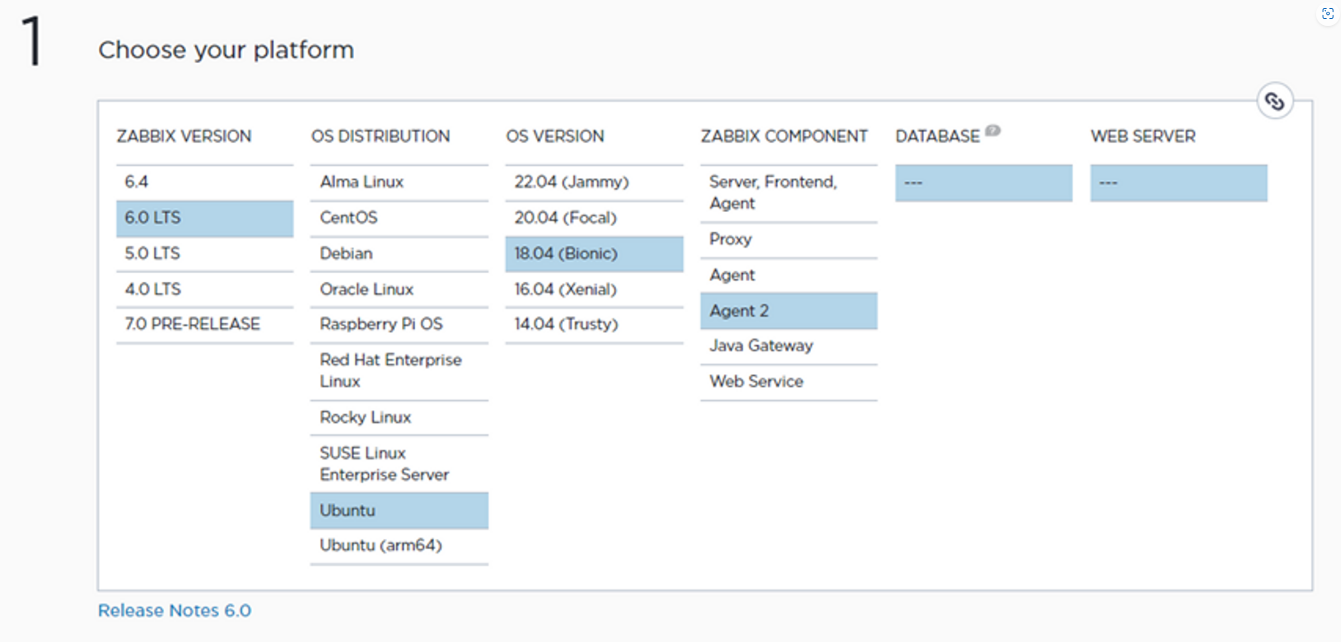1341x642 pixels.
Task: Click the ZABBIX VERSION column header
Action: 184,136
